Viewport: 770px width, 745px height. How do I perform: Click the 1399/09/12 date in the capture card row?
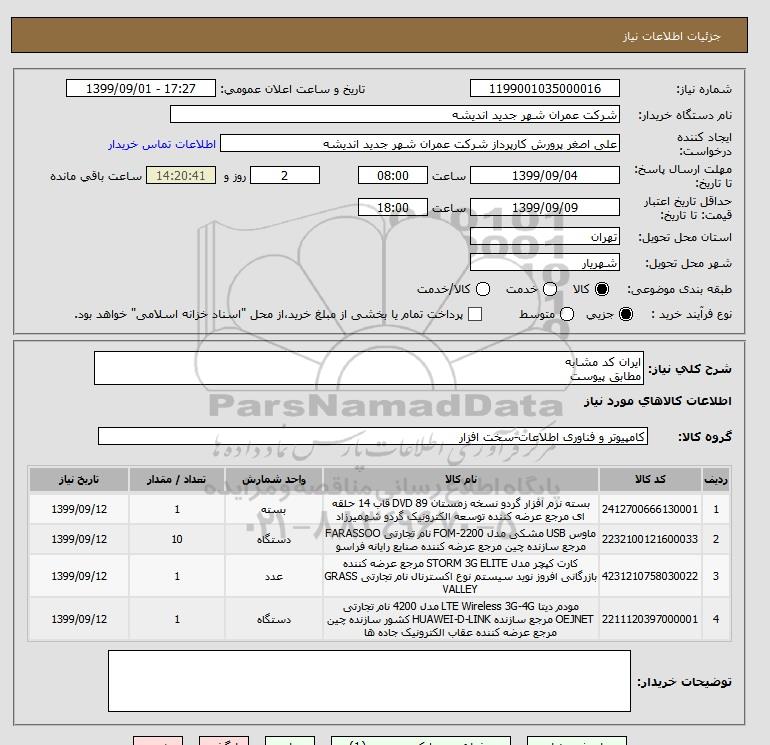(x=79, y=576)
